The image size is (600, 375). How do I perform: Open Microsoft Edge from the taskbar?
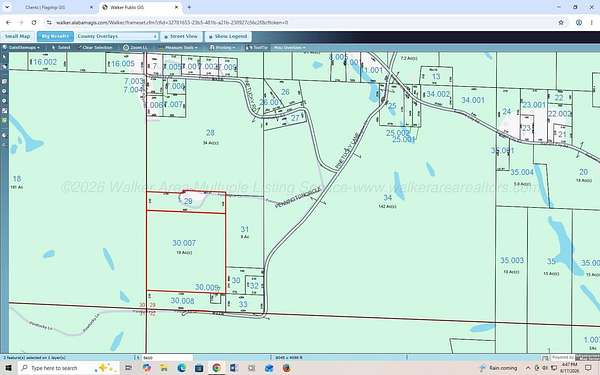point(181,368)
